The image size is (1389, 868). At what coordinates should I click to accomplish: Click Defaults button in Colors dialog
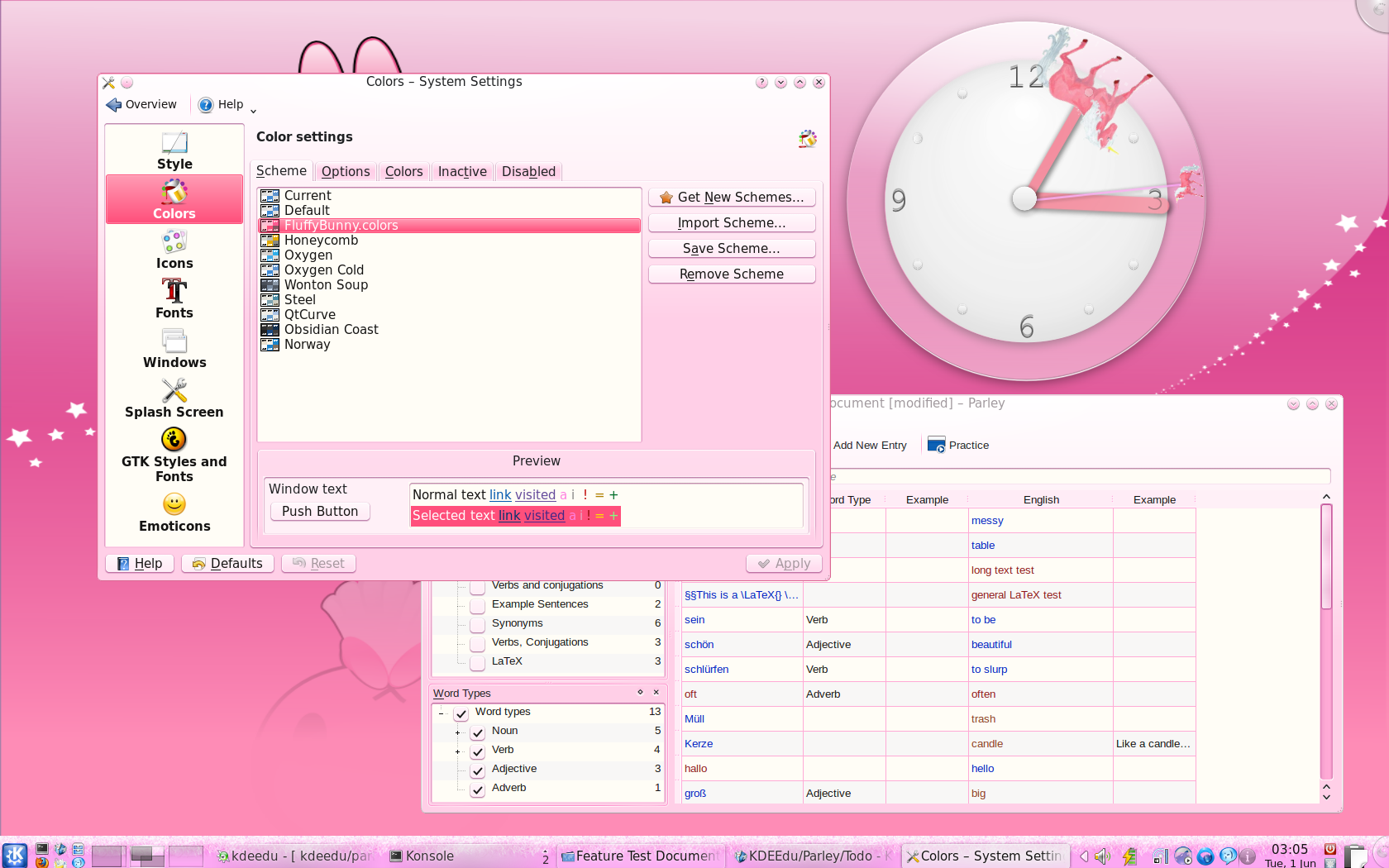[227, 564]
